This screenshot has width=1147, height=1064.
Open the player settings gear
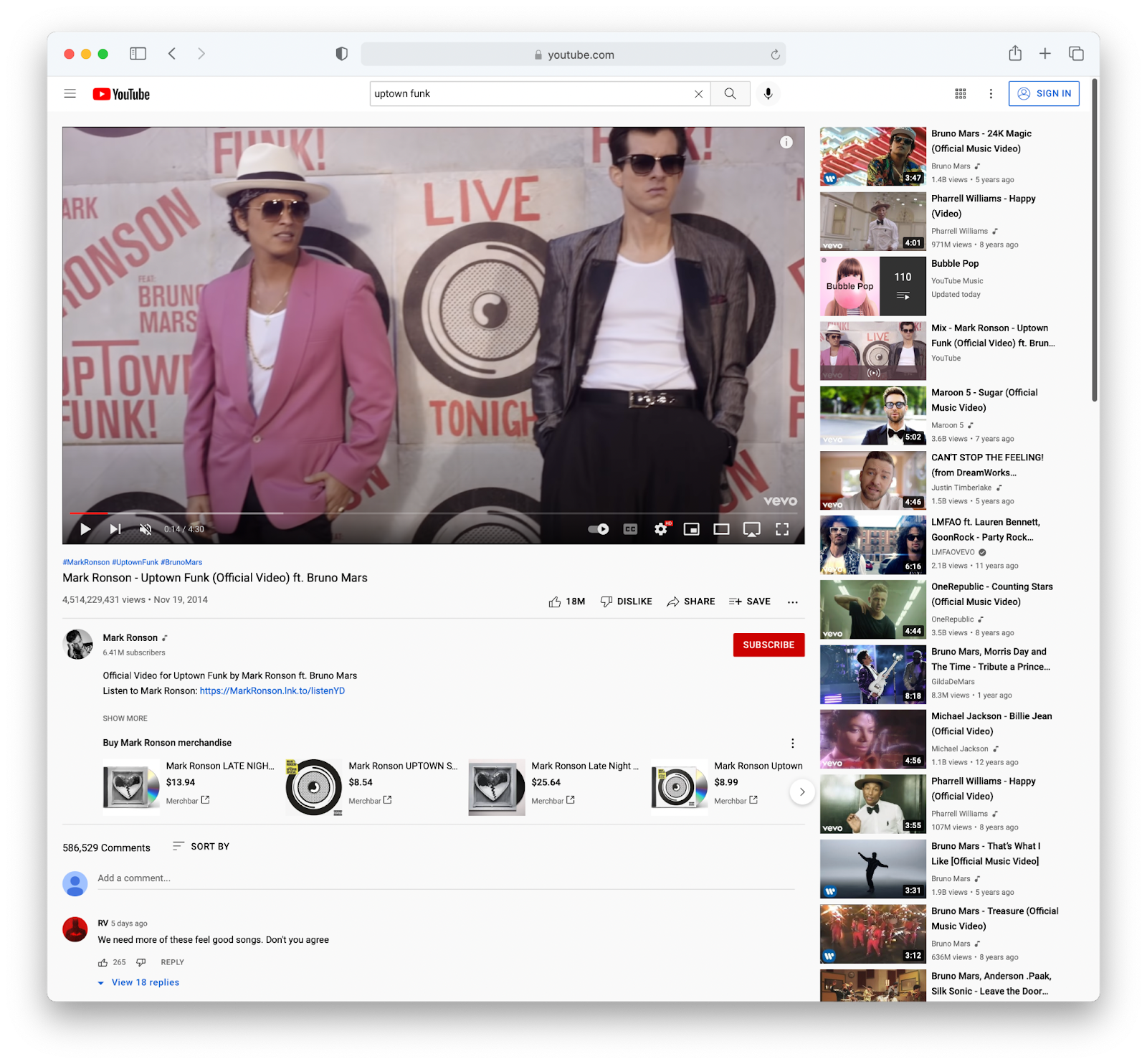(661, 529)
